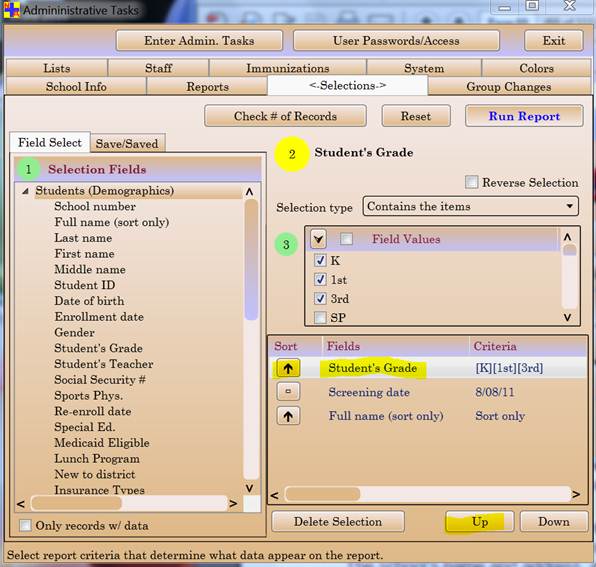This screenshot has width=596, height=567.
Task: Click Check # of Records button
Action: point(285,116)
